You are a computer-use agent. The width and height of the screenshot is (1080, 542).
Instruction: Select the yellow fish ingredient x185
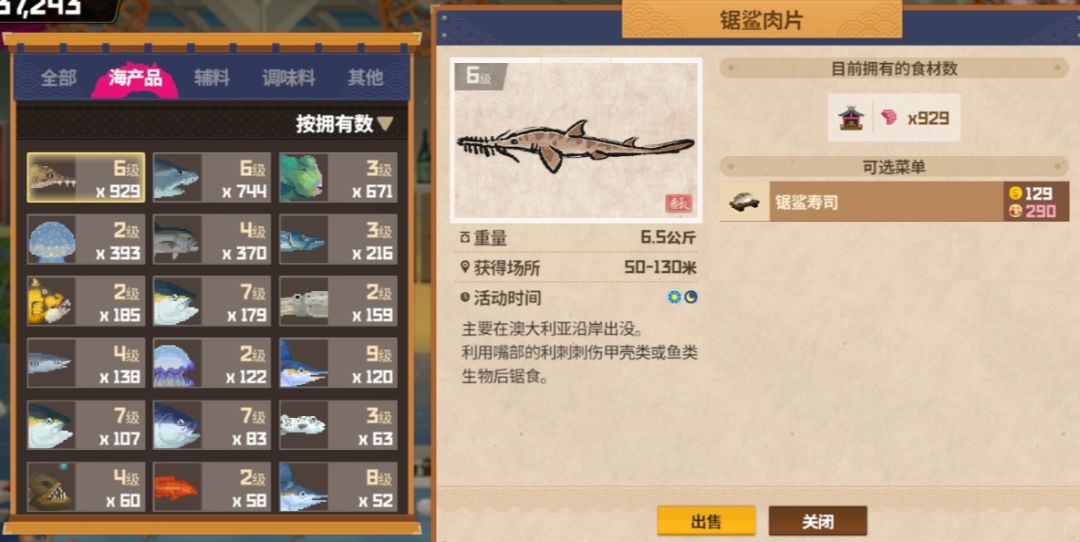pos(86,301)
